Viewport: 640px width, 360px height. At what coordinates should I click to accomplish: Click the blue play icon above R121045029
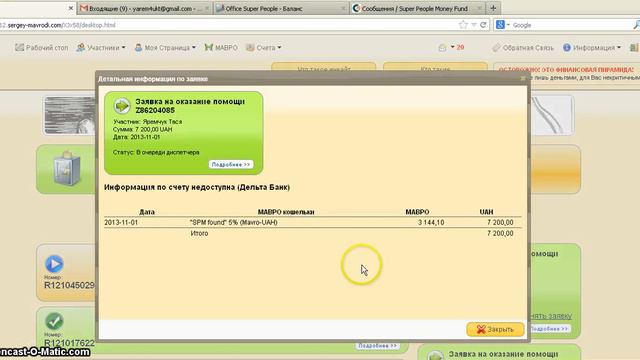54,264
